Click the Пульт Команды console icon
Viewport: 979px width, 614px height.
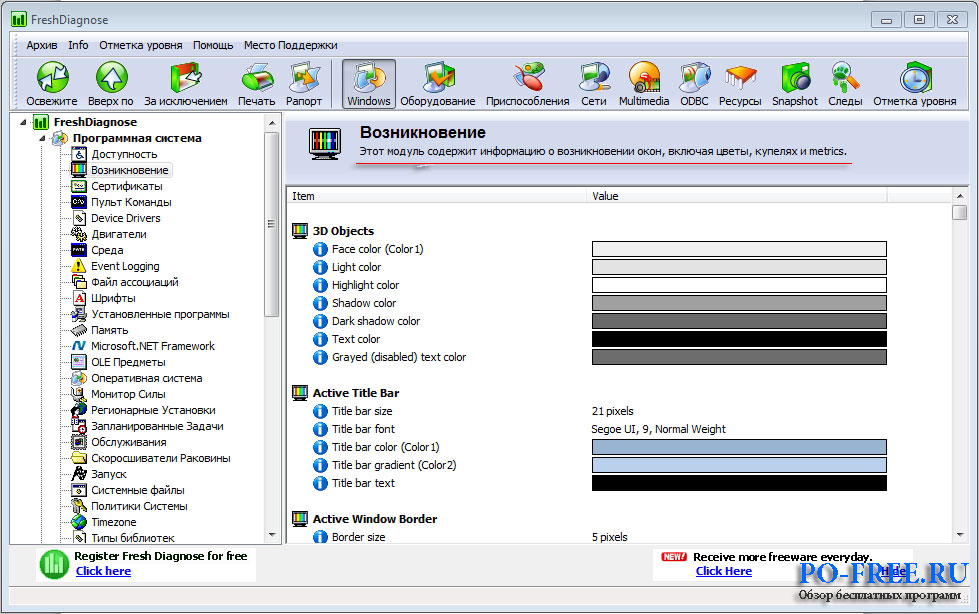79,202
